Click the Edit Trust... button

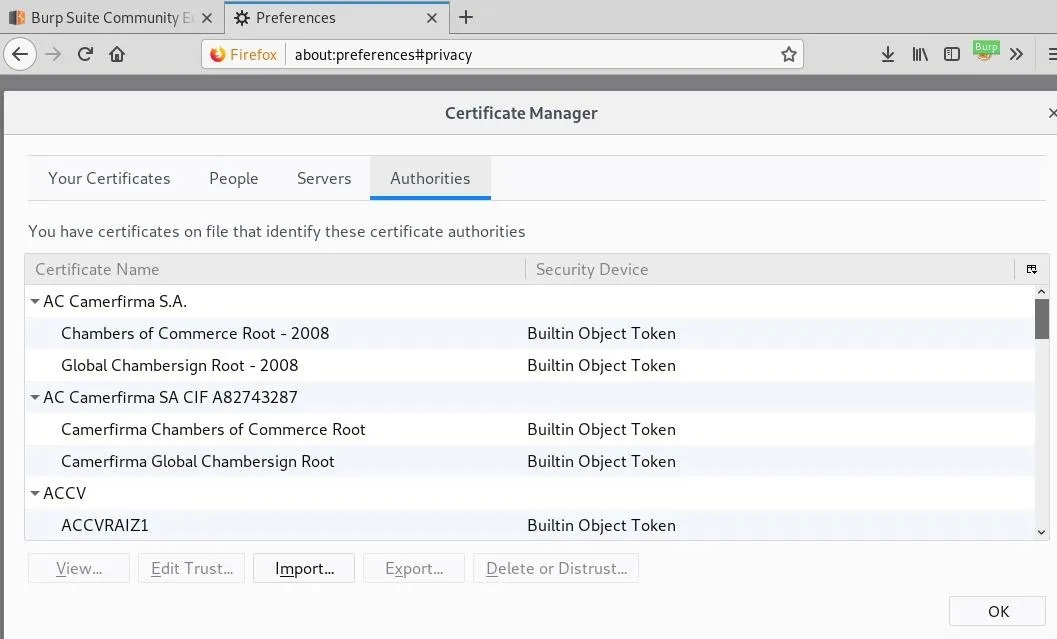[x=191, y=568]
